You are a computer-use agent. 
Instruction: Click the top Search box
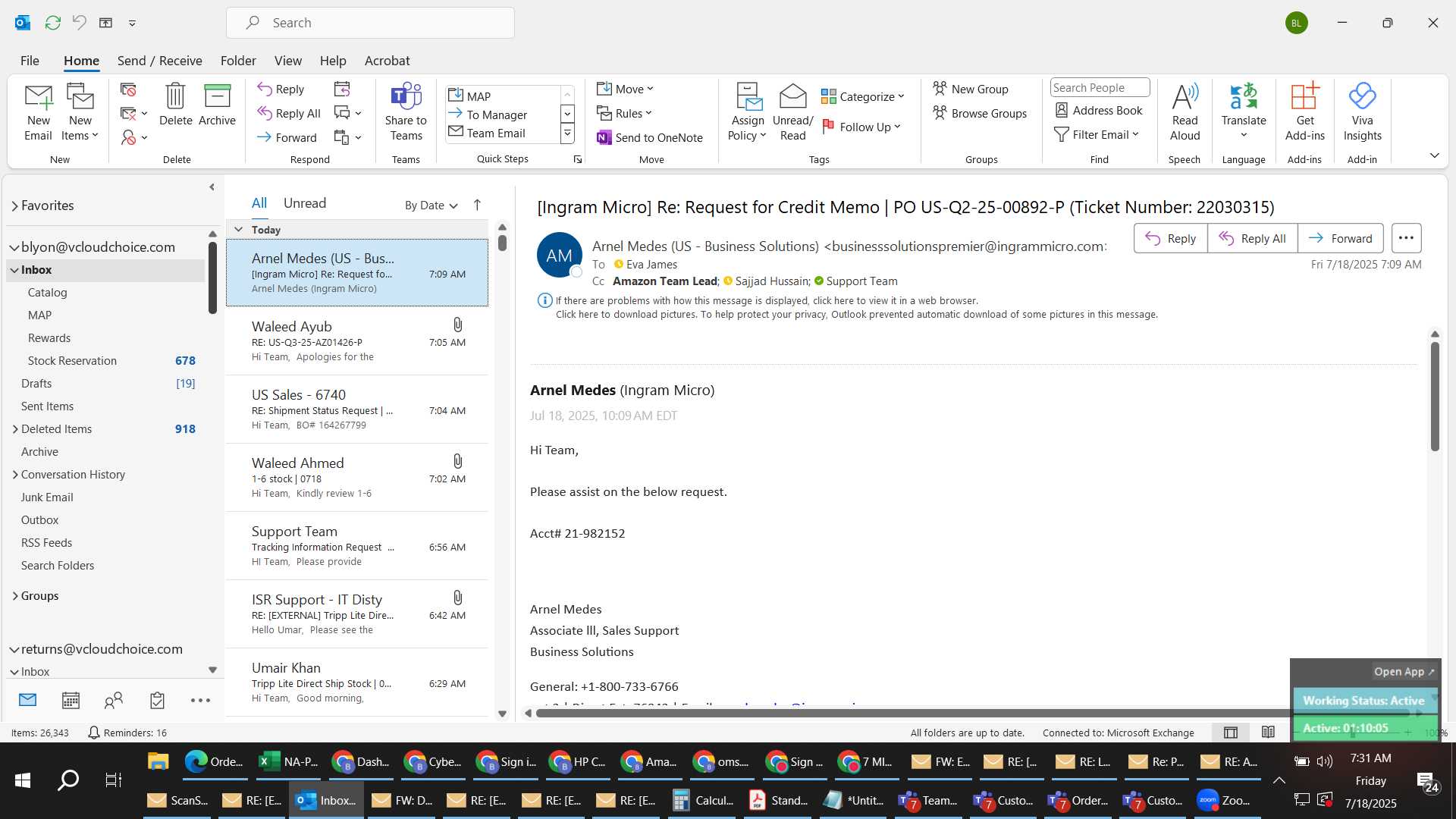(x=370, y=23)
